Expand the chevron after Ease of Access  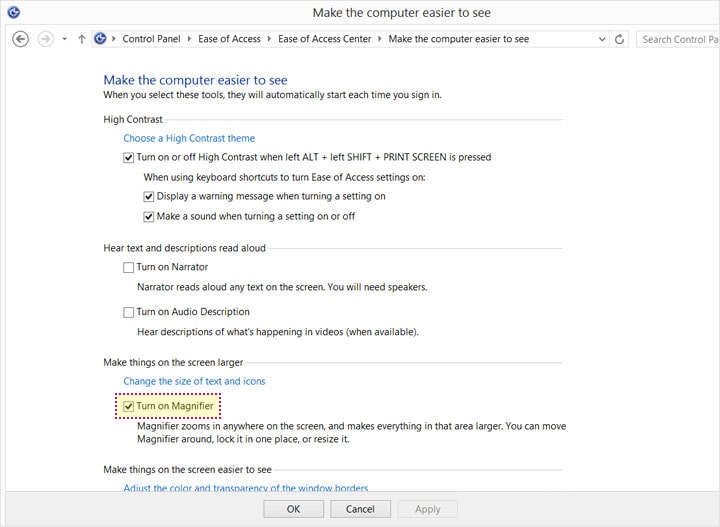[x=269, y=39]
